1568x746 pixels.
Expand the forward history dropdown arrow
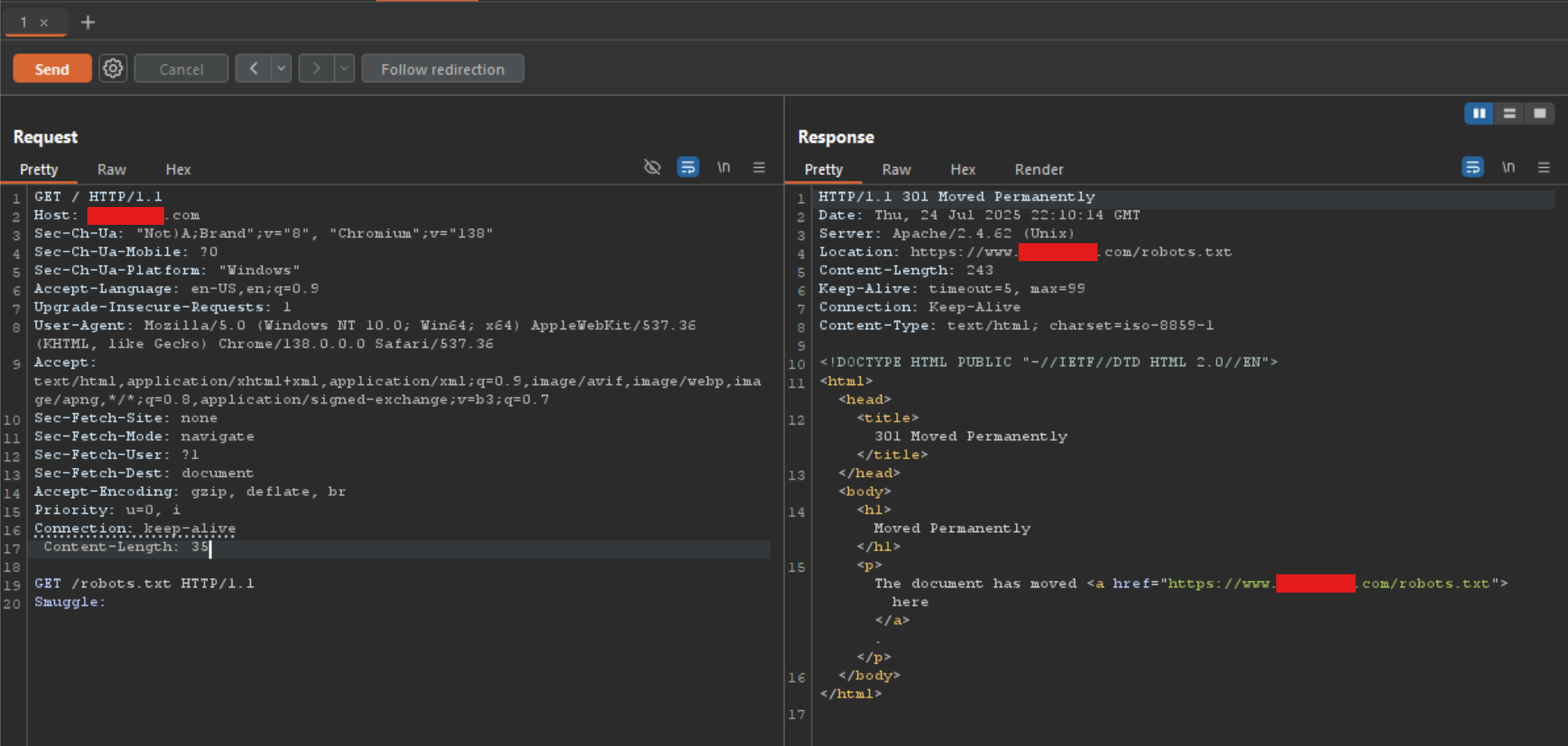click(x=344, y=69)
